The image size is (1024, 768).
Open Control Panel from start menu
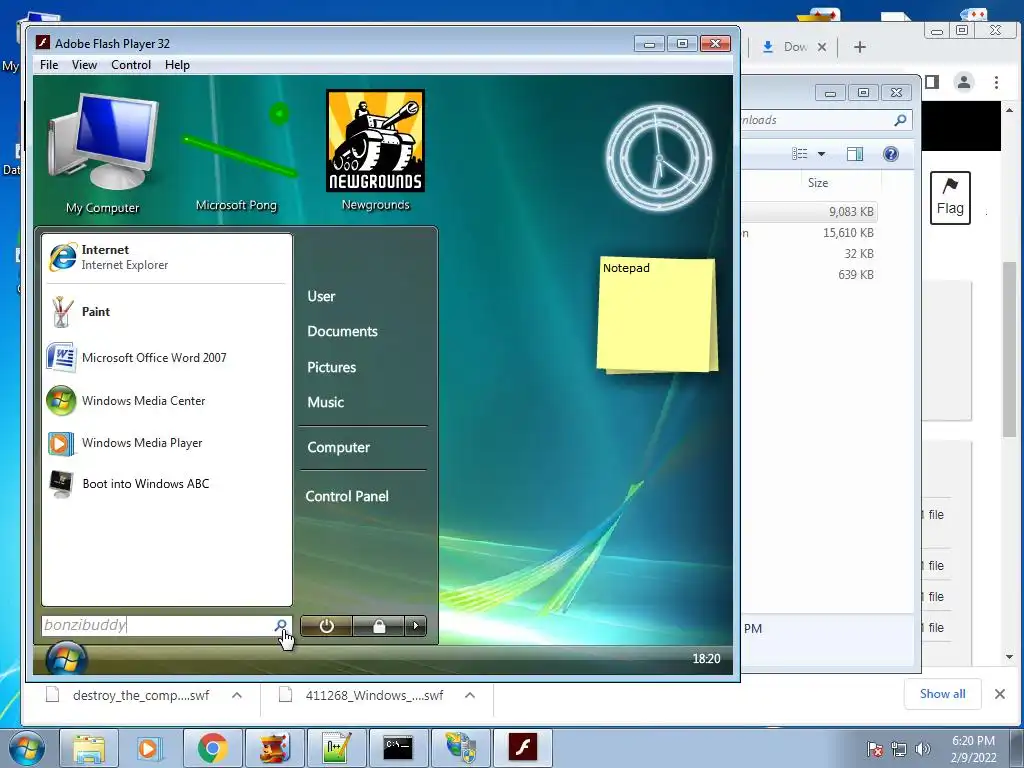347,496
